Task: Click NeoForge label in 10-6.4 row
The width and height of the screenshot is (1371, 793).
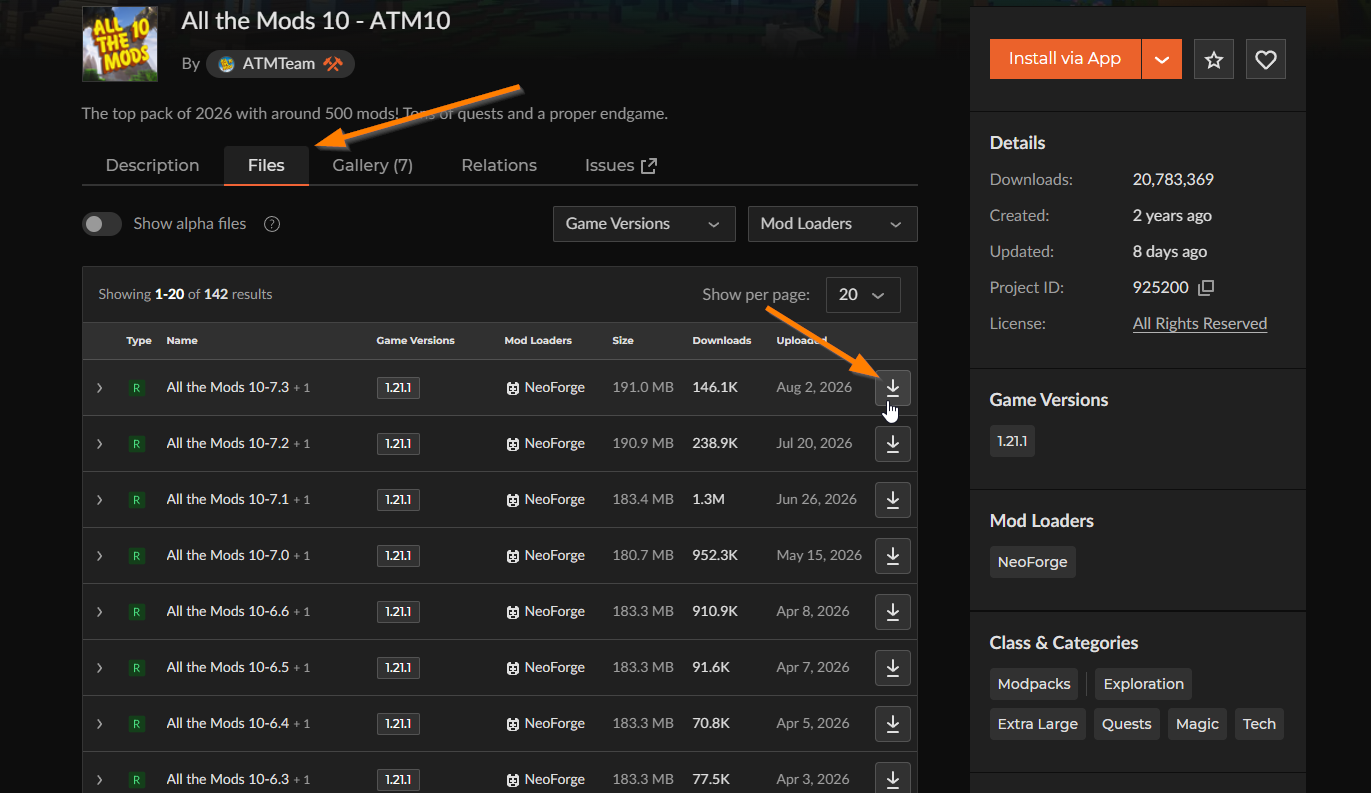Action: 555,723
